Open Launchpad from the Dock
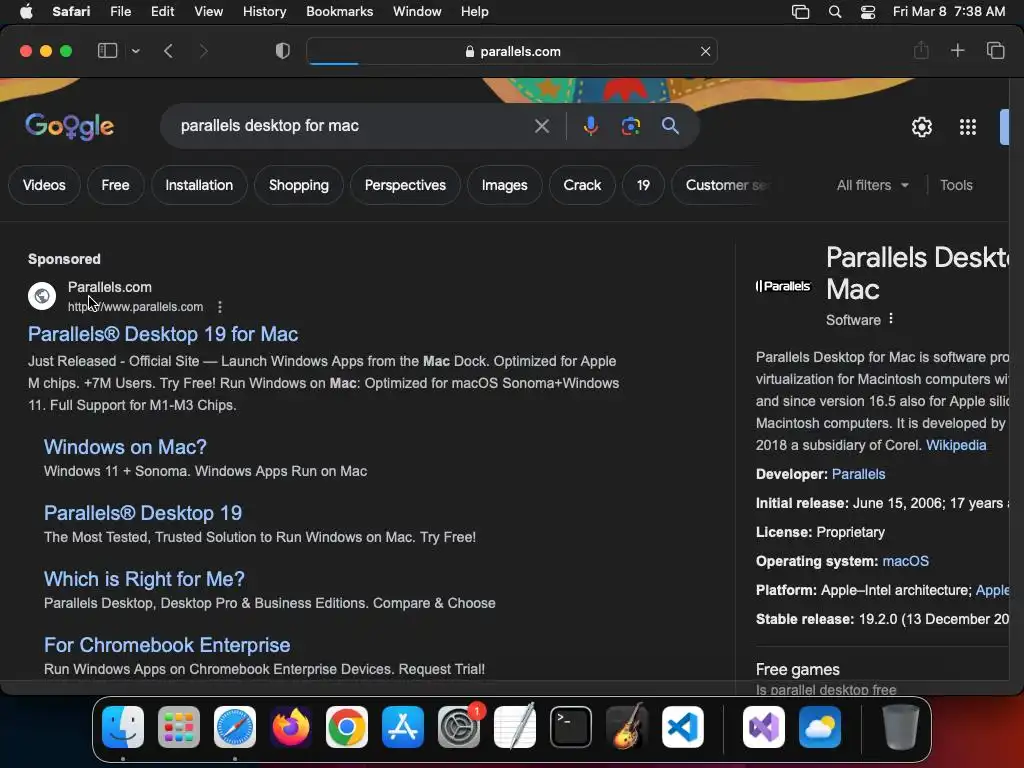The image size is (1024, 768). point(178,727)
